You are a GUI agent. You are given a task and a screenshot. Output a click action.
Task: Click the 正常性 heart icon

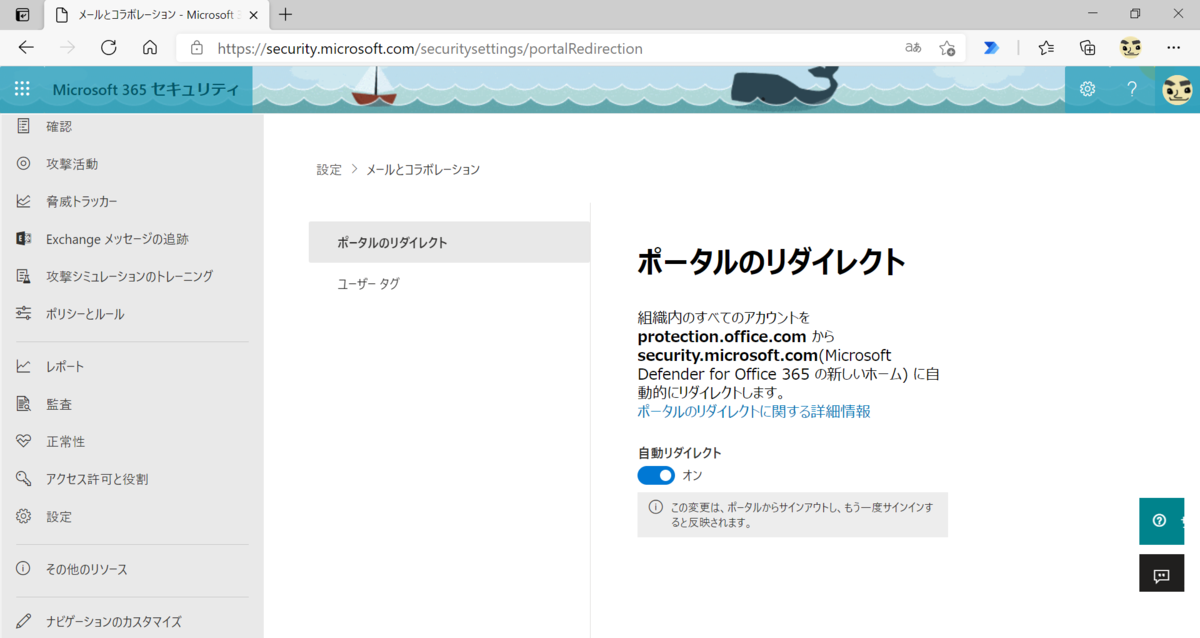23,441
